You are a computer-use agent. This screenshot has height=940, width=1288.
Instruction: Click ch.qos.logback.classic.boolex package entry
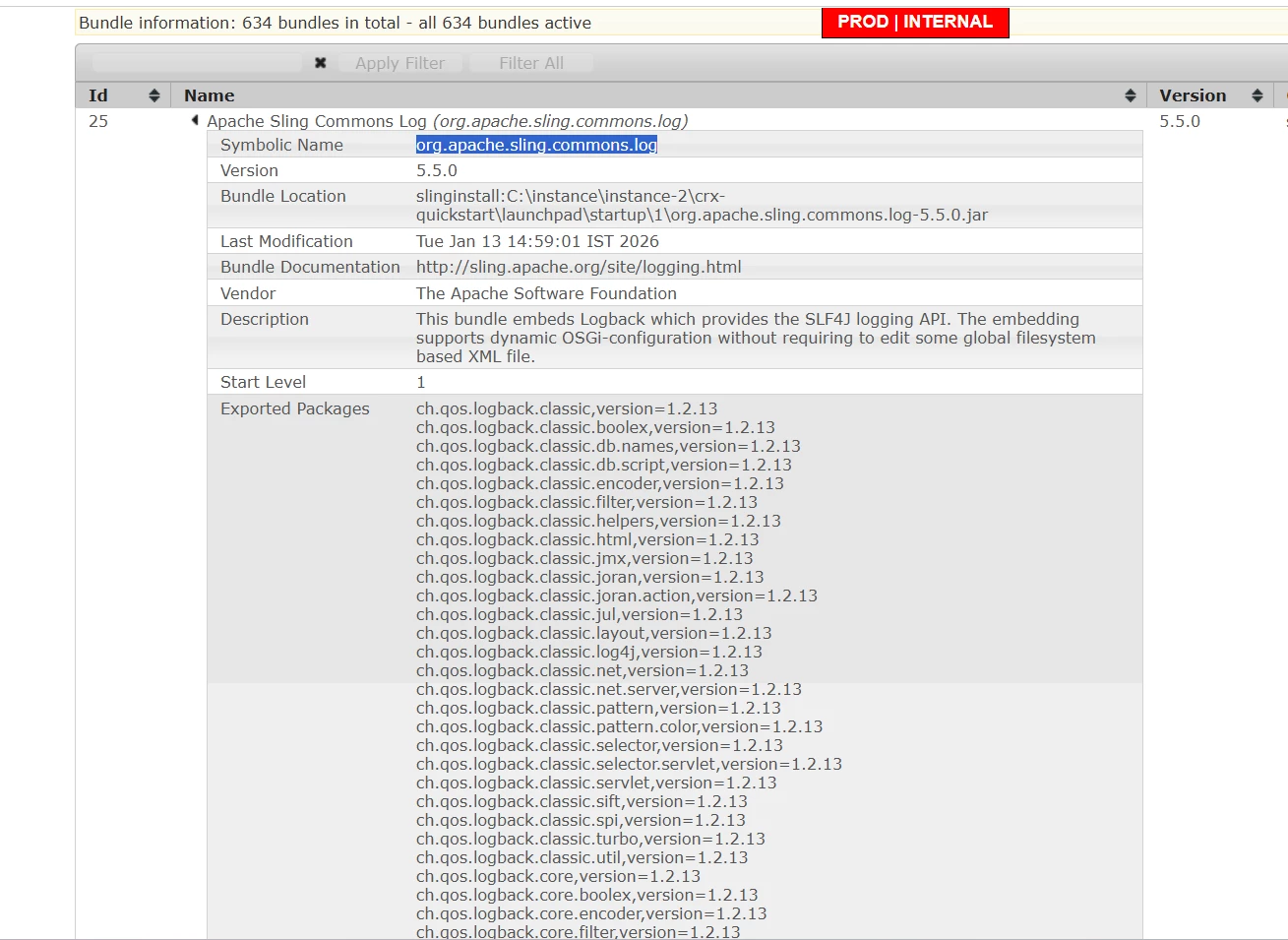click(595, 427)
